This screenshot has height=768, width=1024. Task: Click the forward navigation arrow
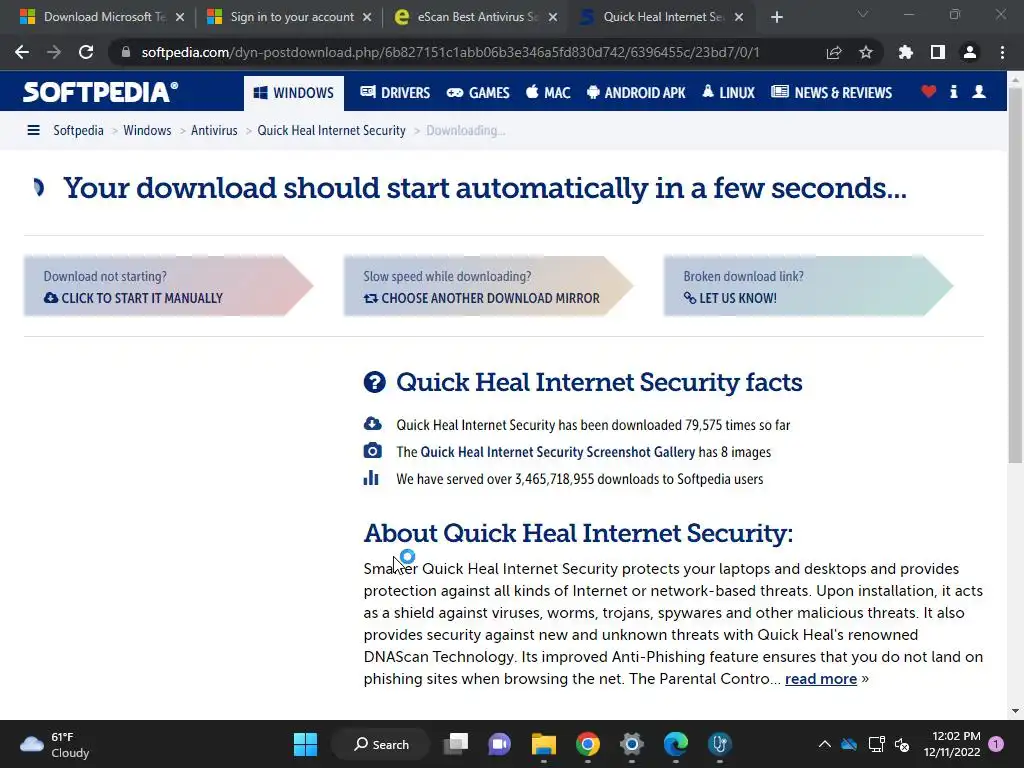pyautogui.click(x=54, y=52)
